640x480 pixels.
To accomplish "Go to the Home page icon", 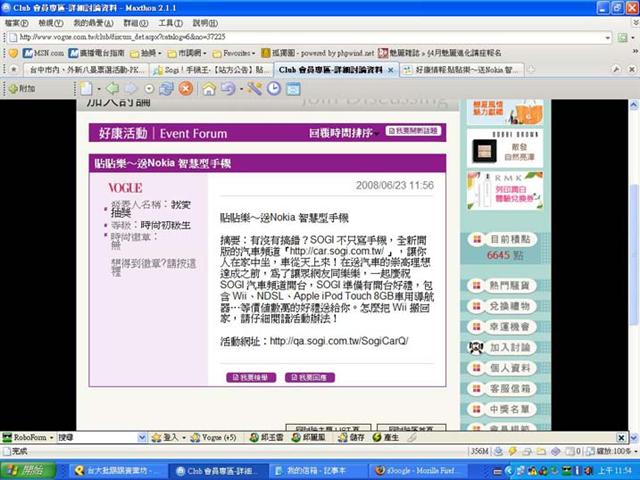I will 209,88.
